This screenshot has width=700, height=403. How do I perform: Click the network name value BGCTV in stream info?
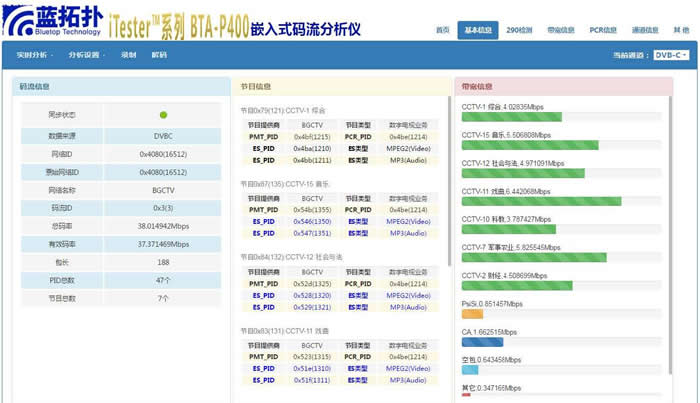click(x=163, y=190)
